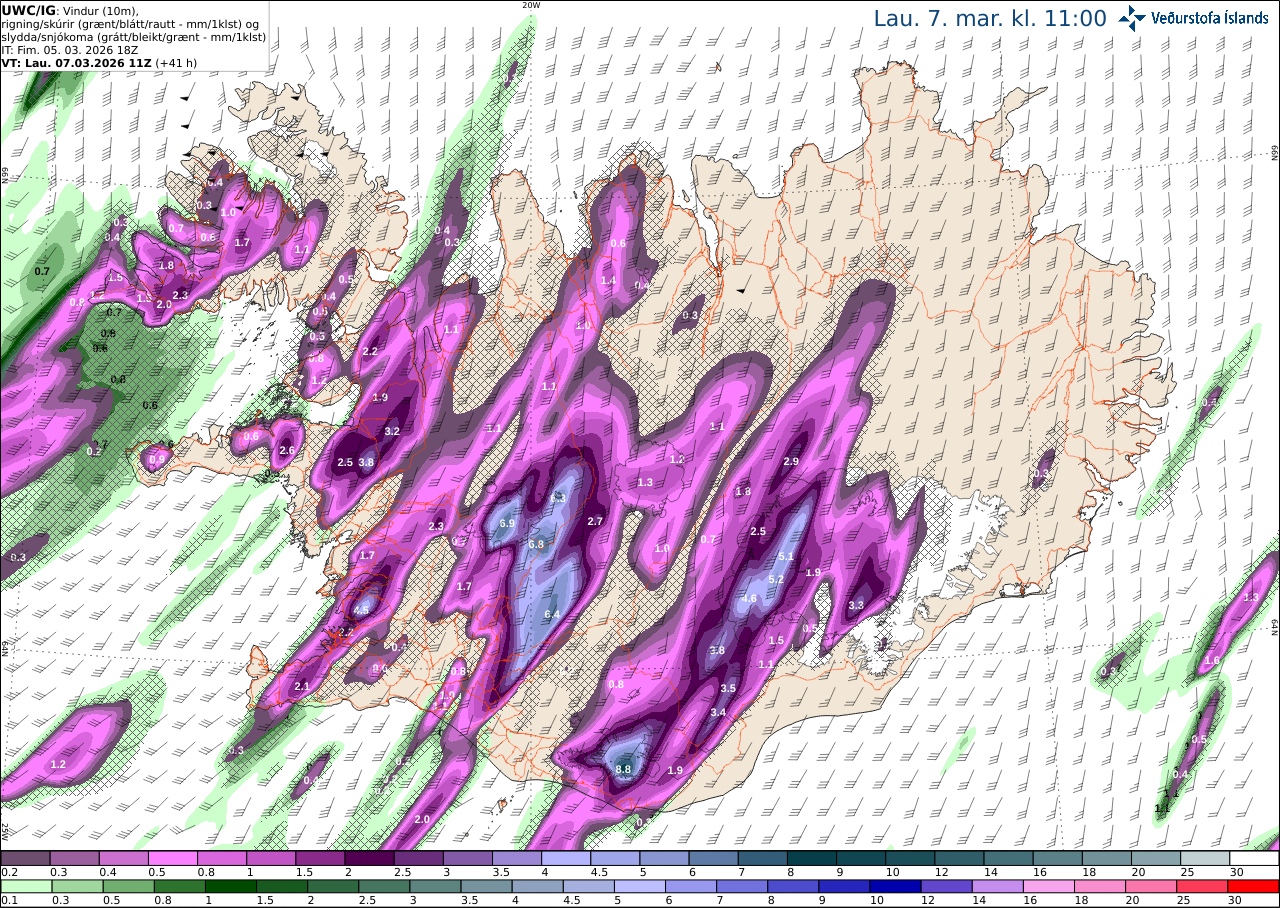The width and height of the screenshot is (1280, 908).
Task: Pick the deep blue lower-row swatch starting at 10
Action: coord(896,886)
